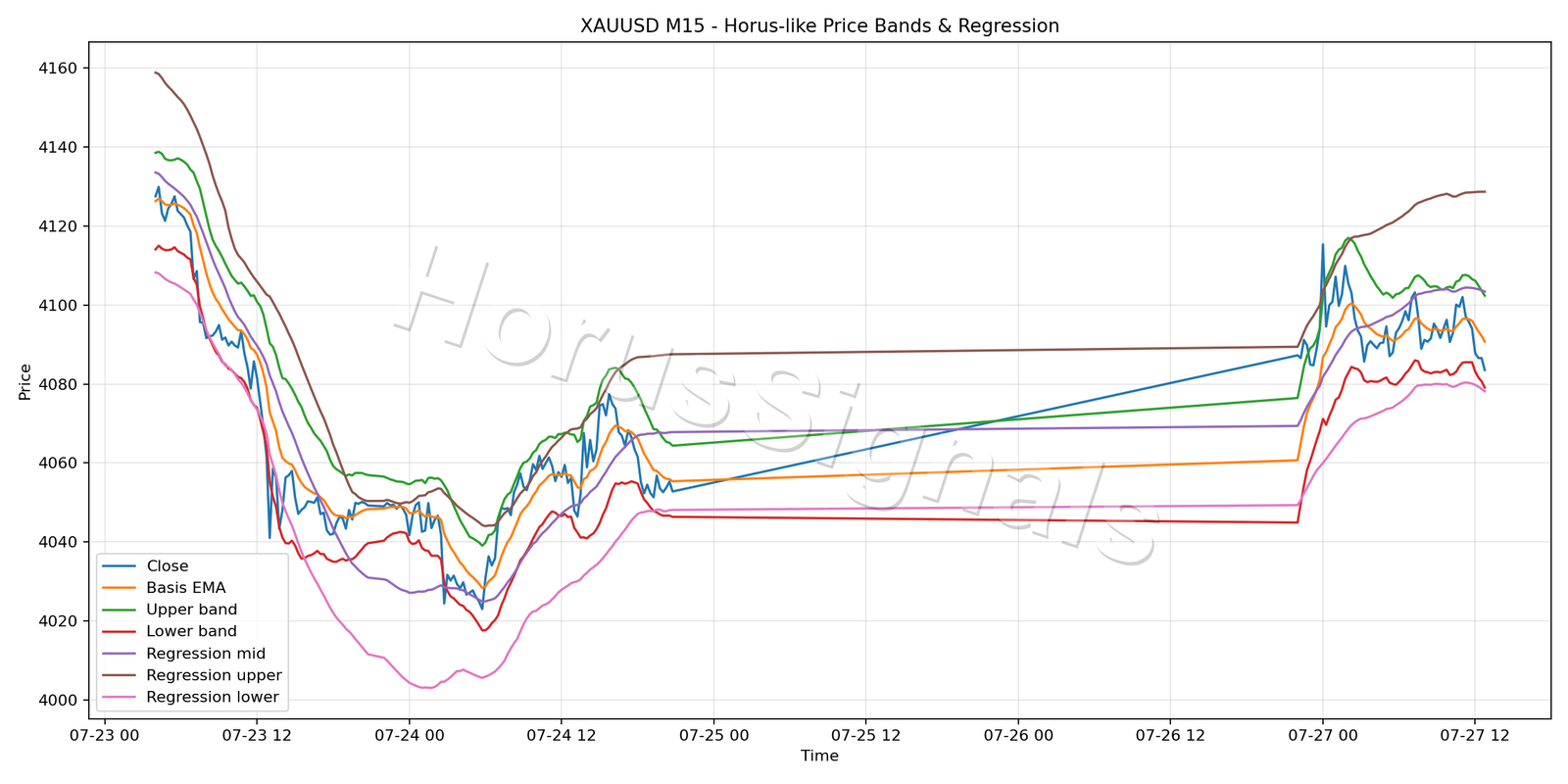Click the brown line swatch beside Regression upper
The height and width of the screenshot is (784, 1568).
click(120, 675)
